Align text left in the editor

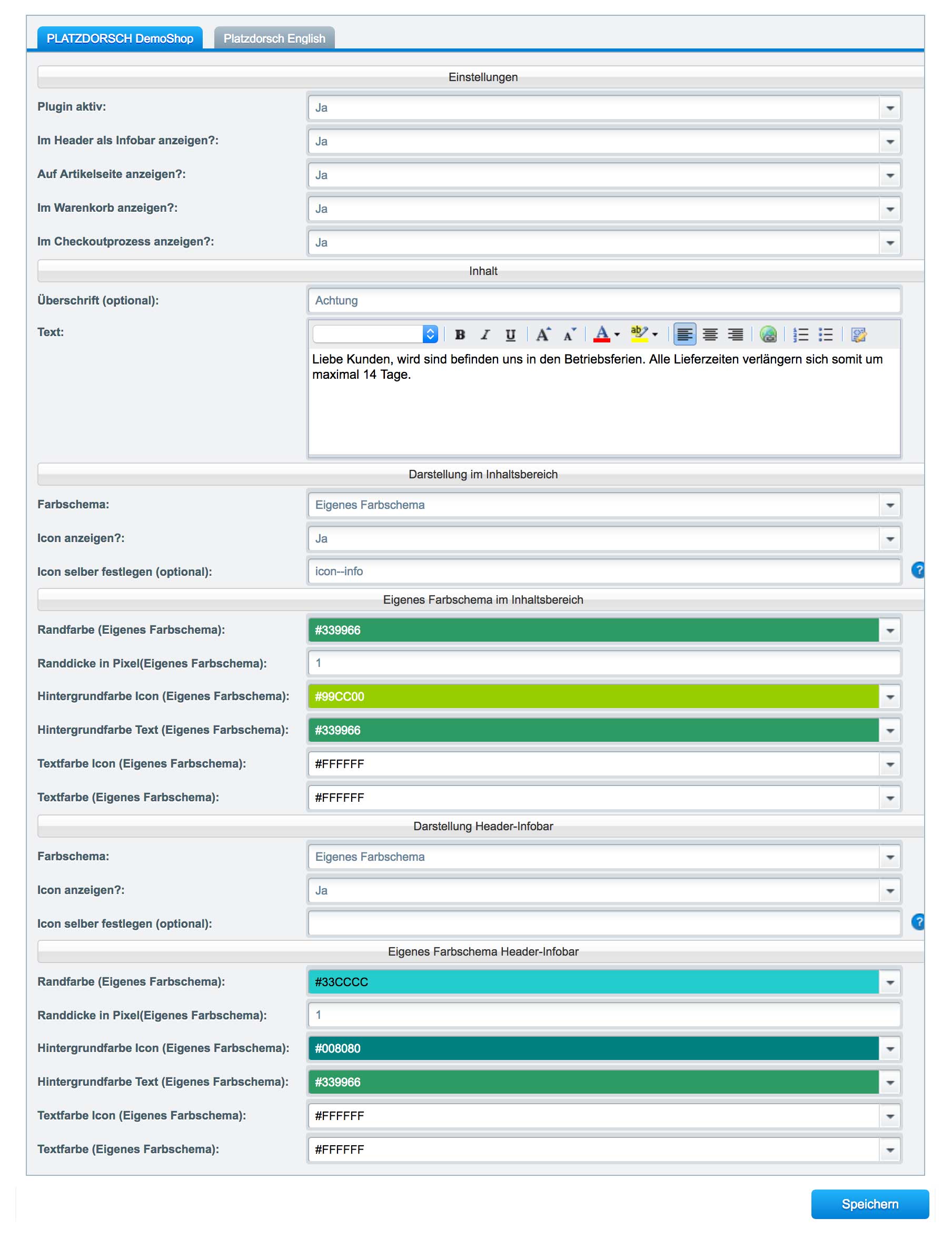click(685, 335)
